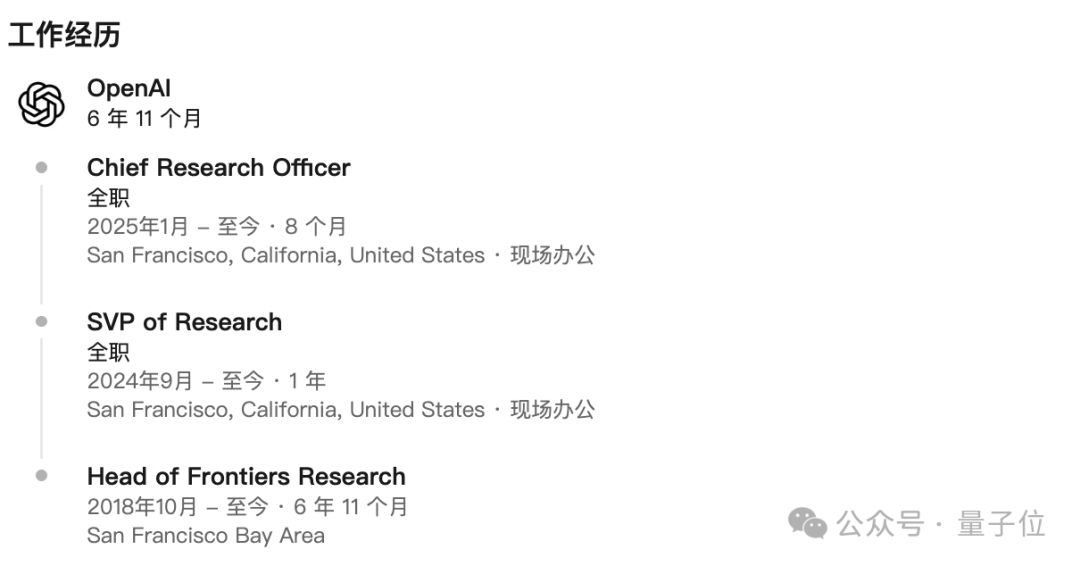The image size is (1080, 566).
Task: Open the SVP of Research position title
Action: 185,322
